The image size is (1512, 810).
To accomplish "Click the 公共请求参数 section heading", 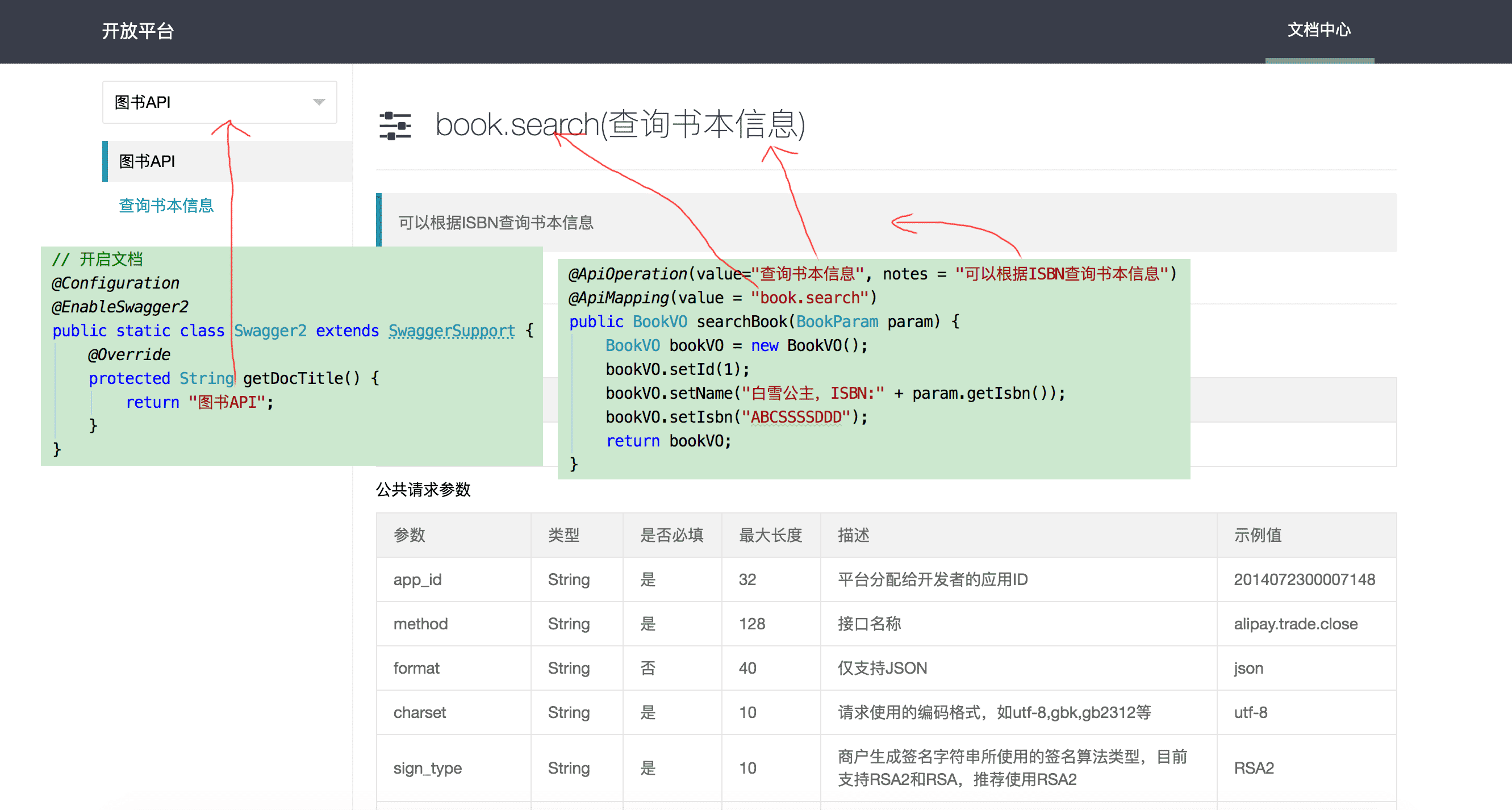I will pyautogui.click(x=423, y=490).
